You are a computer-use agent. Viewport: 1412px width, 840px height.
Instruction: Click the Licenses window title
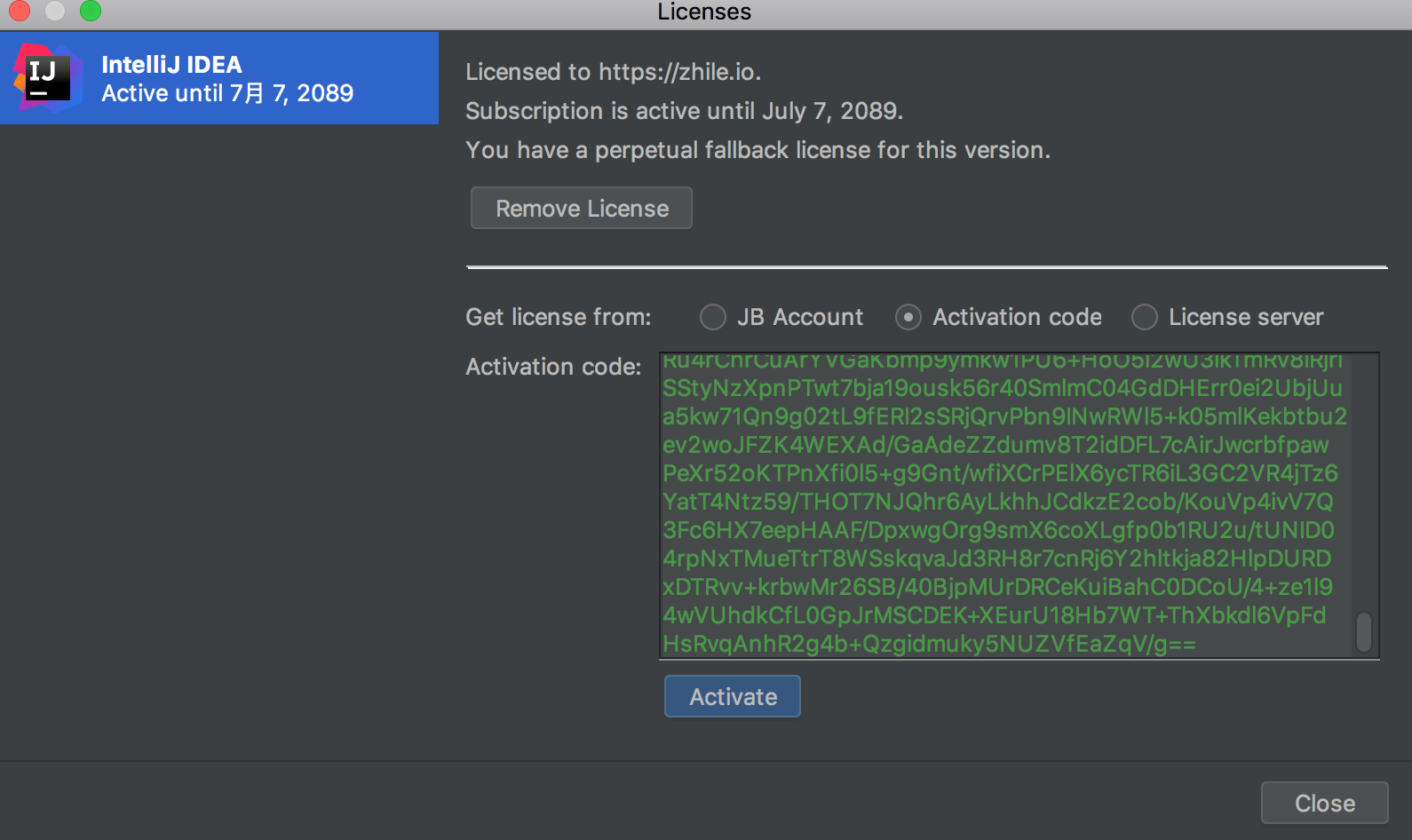704,12
